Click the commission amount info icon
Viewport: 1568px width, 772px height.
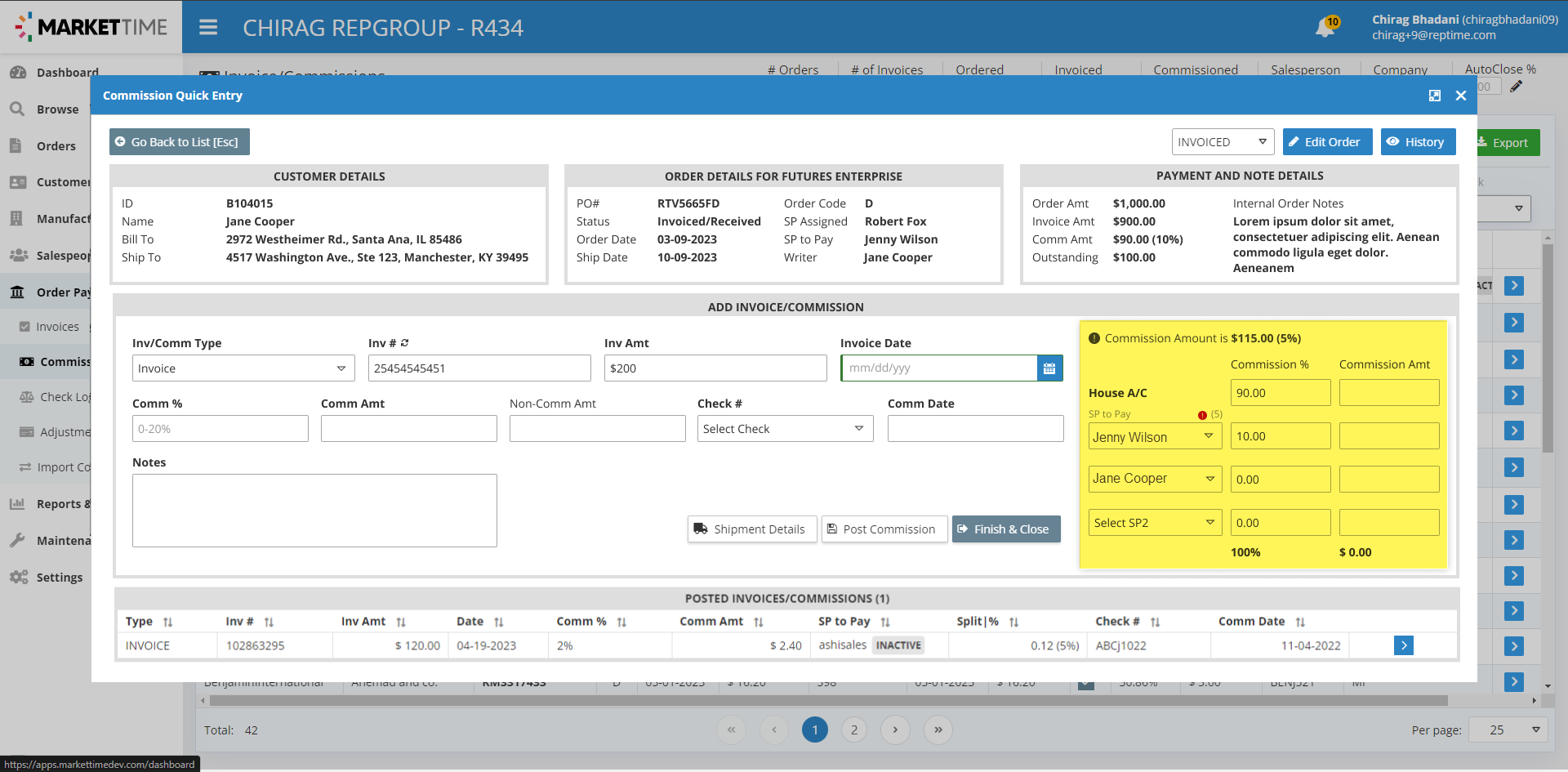click(x=1094, y=338)
